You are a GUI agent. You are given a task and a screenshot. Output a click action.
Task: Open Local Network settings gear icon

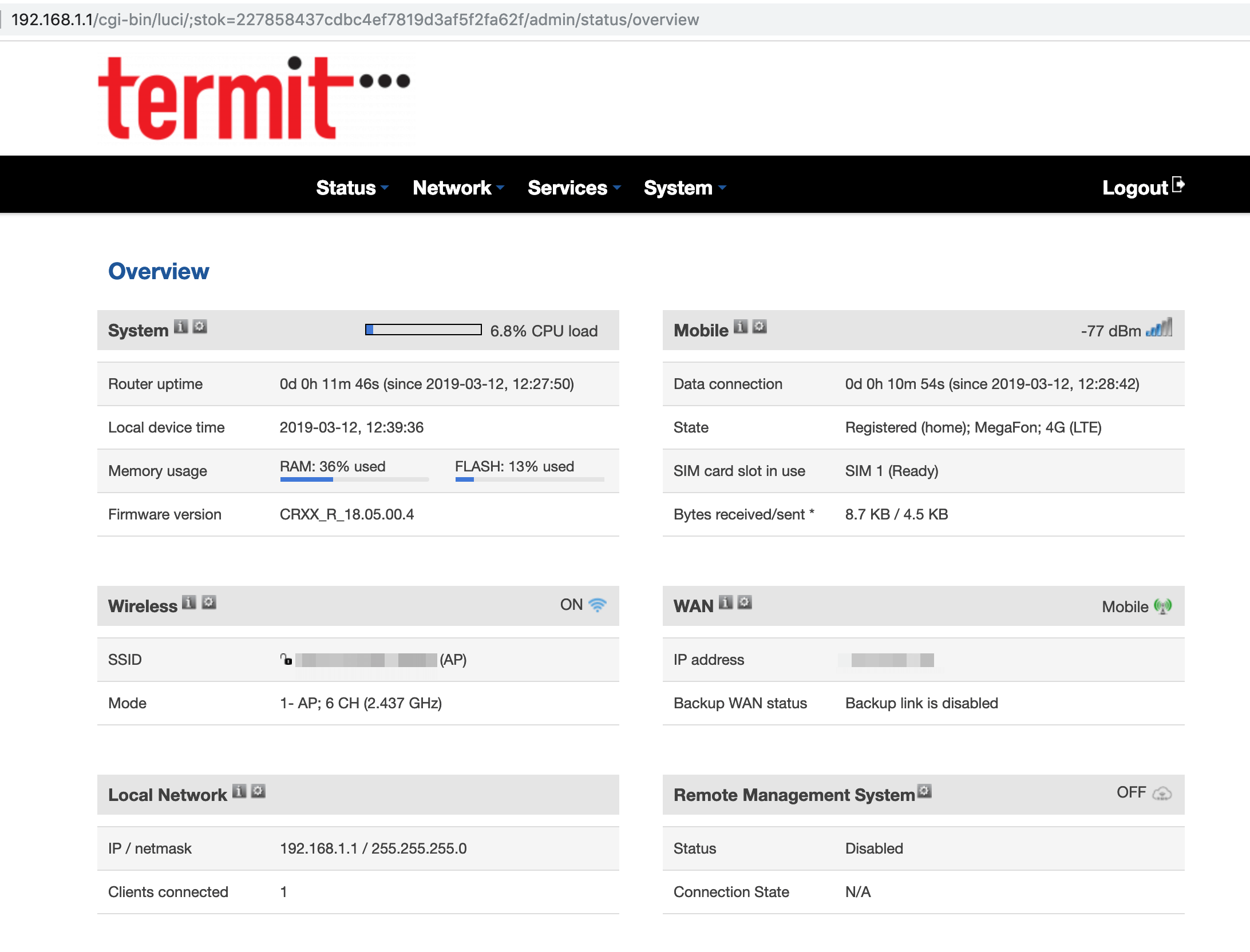pyautogui.click(x=258, y=791)
